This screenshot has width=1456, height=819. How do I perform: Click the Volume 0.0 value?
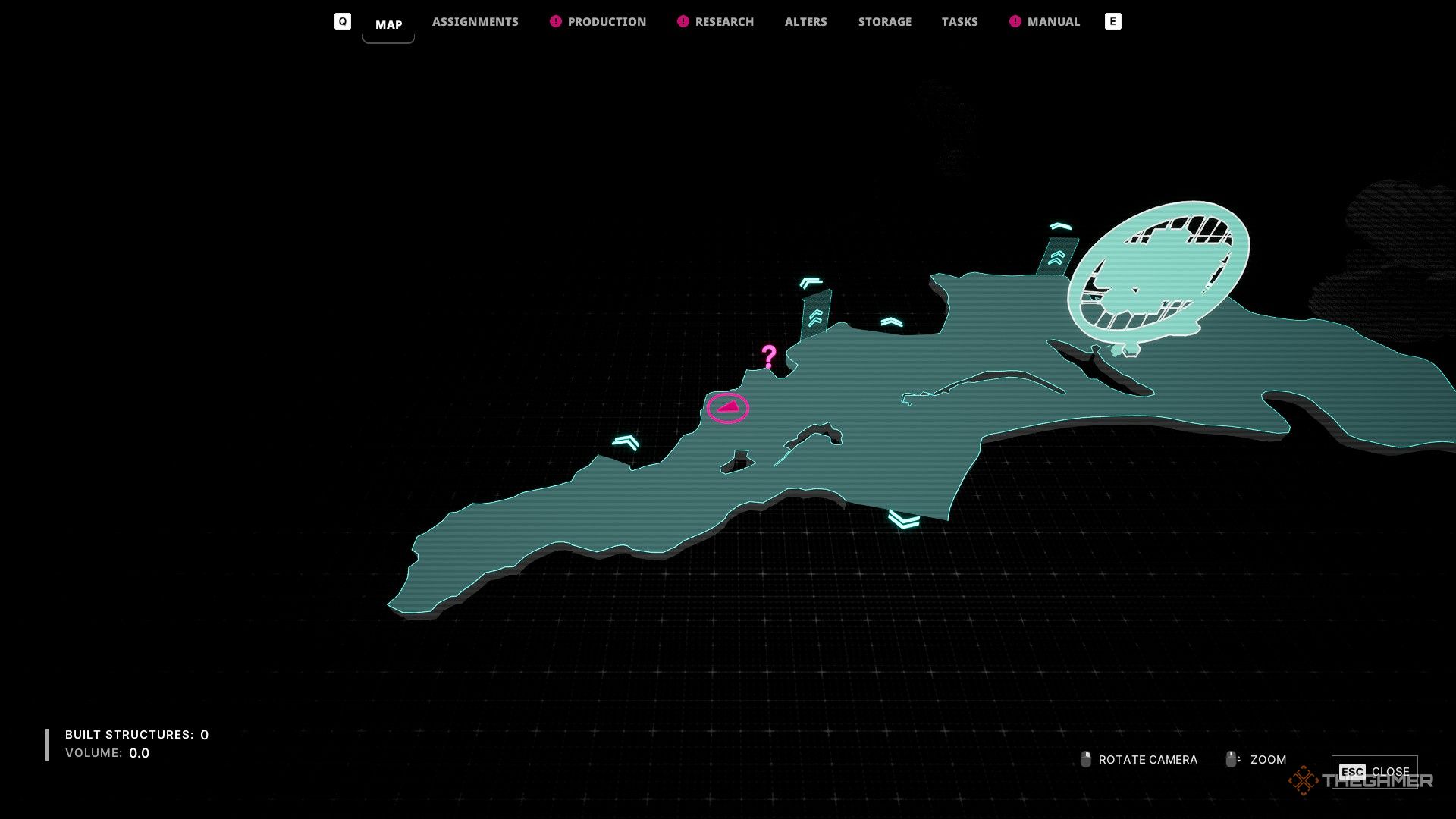[x=139, y=753]
